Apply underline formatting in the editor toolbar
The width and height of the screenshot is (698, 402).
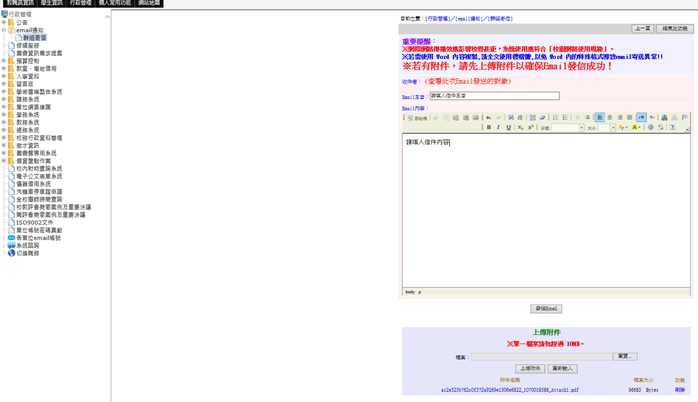(x=509, y=128)
